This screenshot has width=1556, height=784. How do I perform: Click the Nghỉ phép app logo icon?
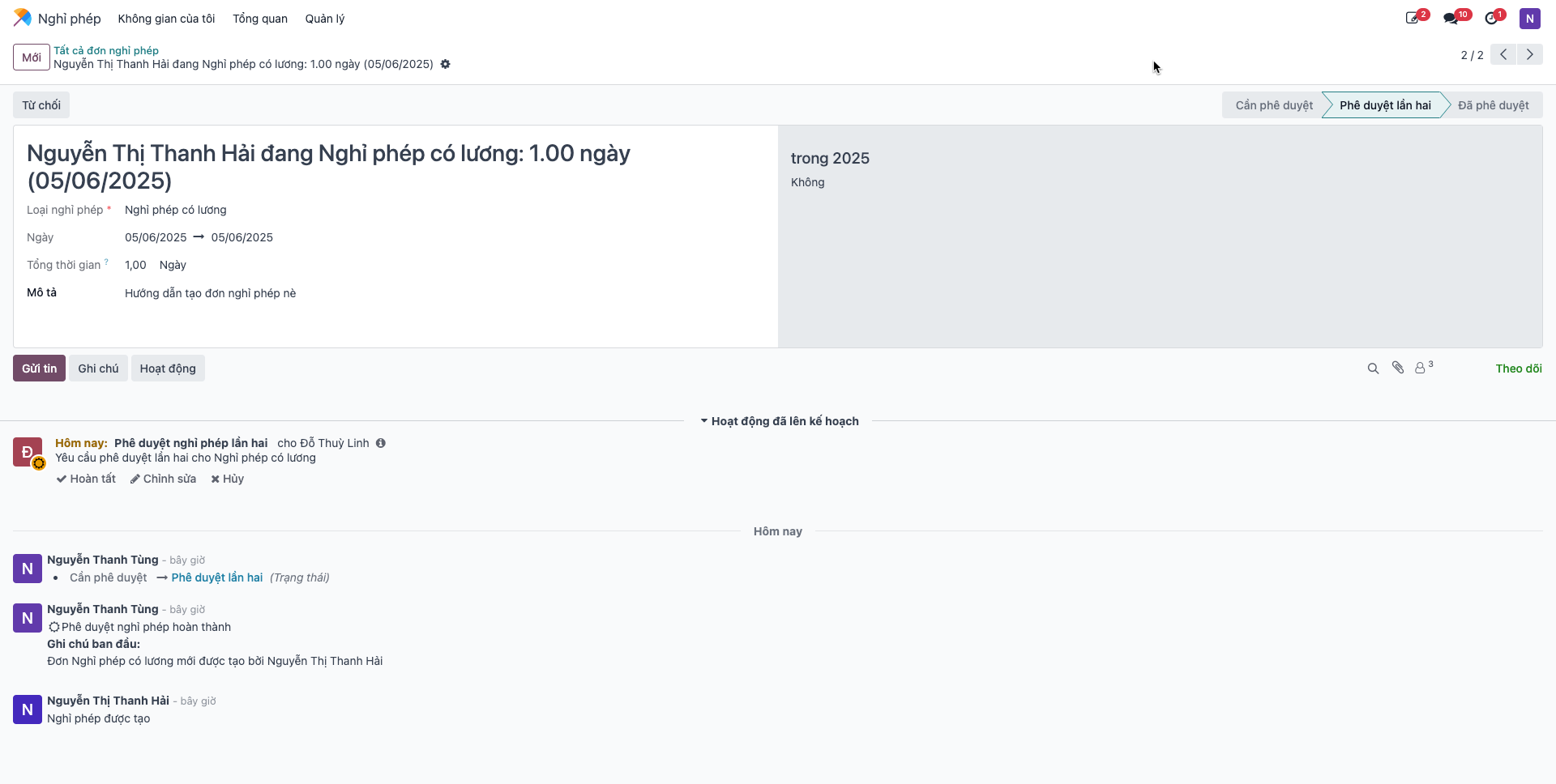pos(22,18)
